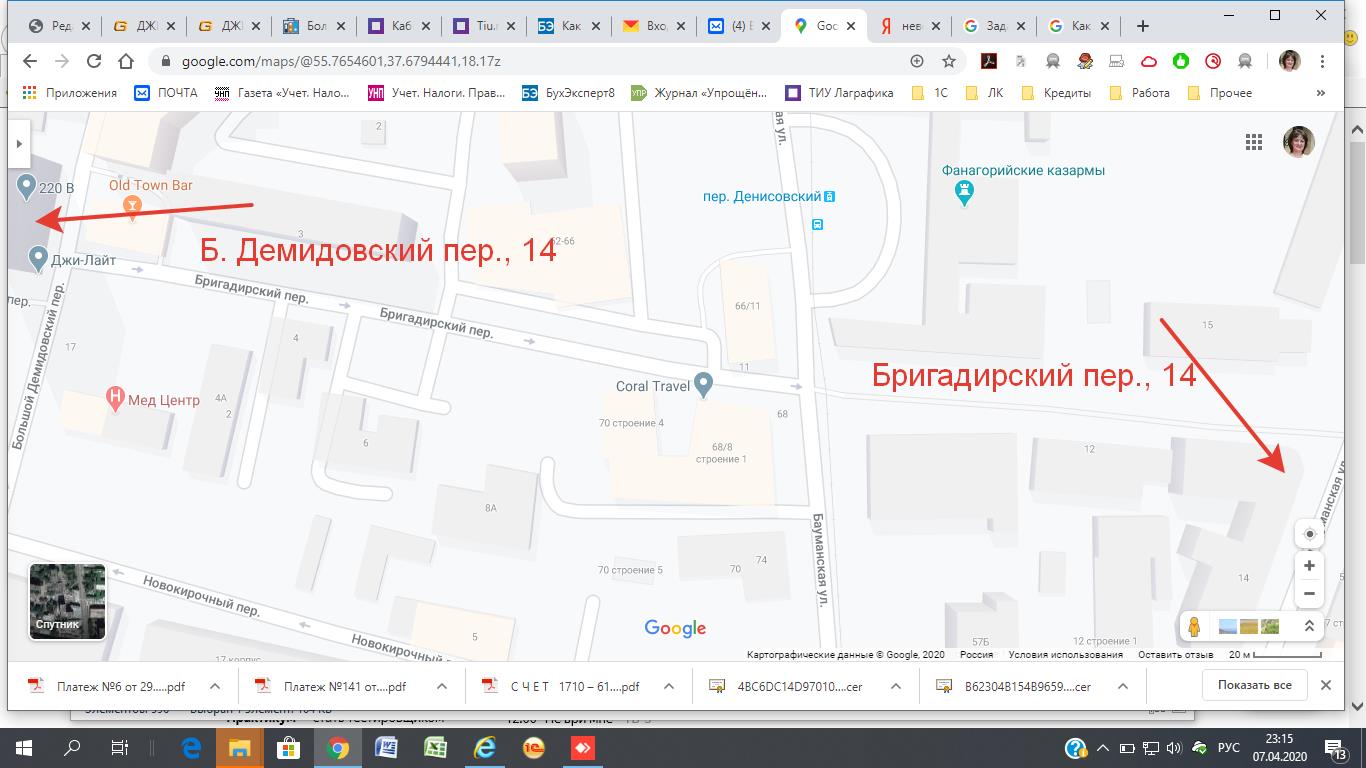The image size is (1366, 768).
Task: Open the Windows Start menu
Action: tap(24, 747)
